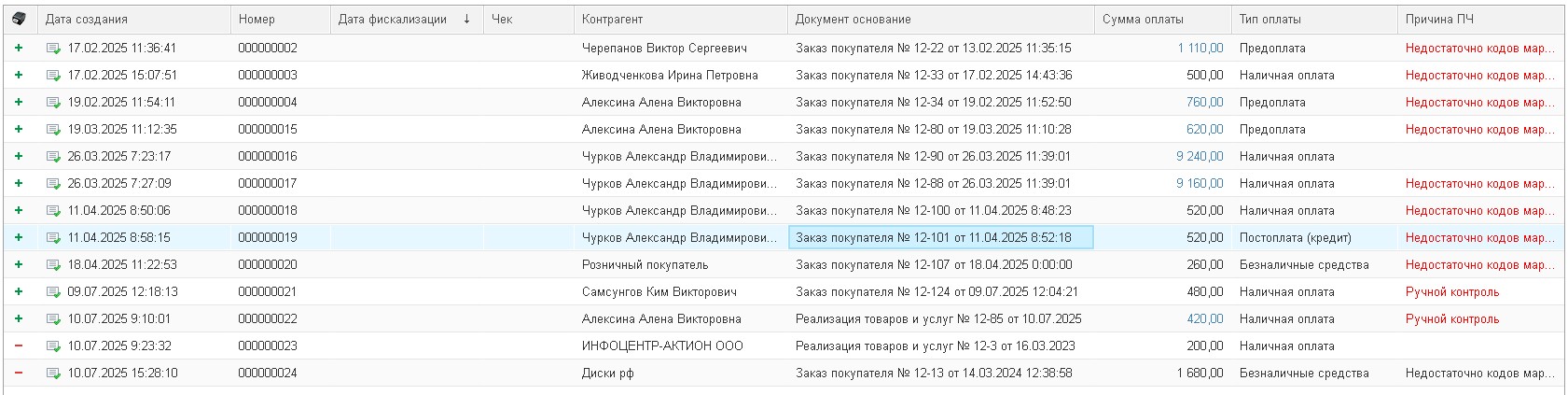This screenshot has height=395, width=1568.
Task: Open the 9 240,00 payment amount link
Action: pyautogui.click(x=1200, y=156)
